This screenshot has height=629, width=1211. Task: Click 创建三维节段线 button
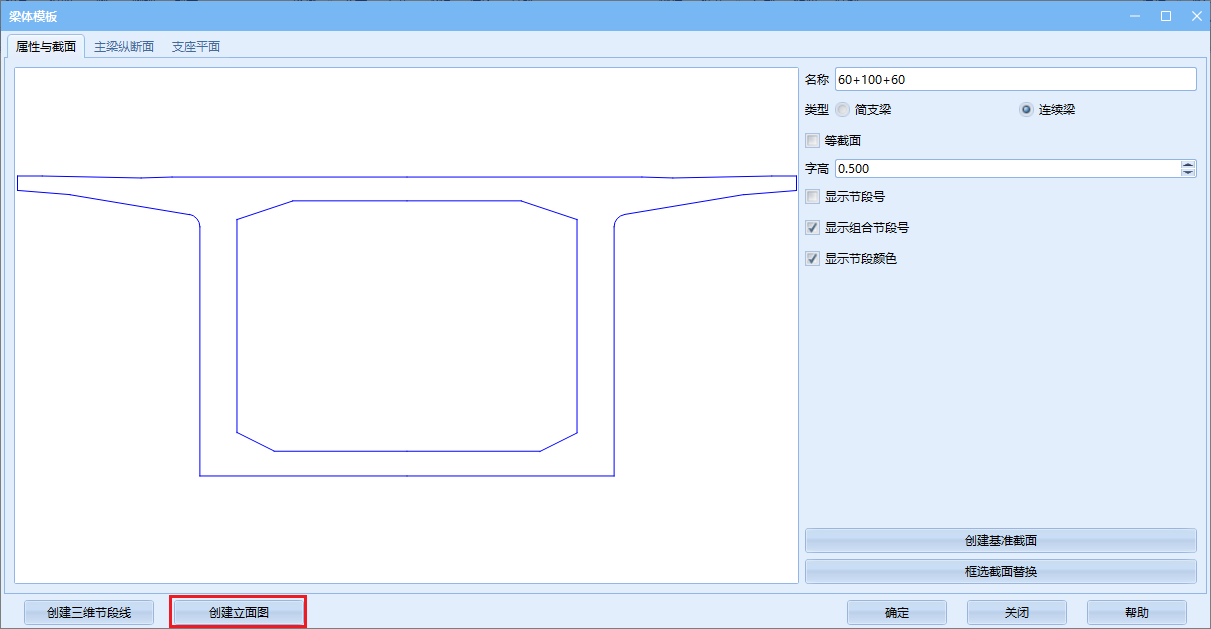(x=89, y=612)
